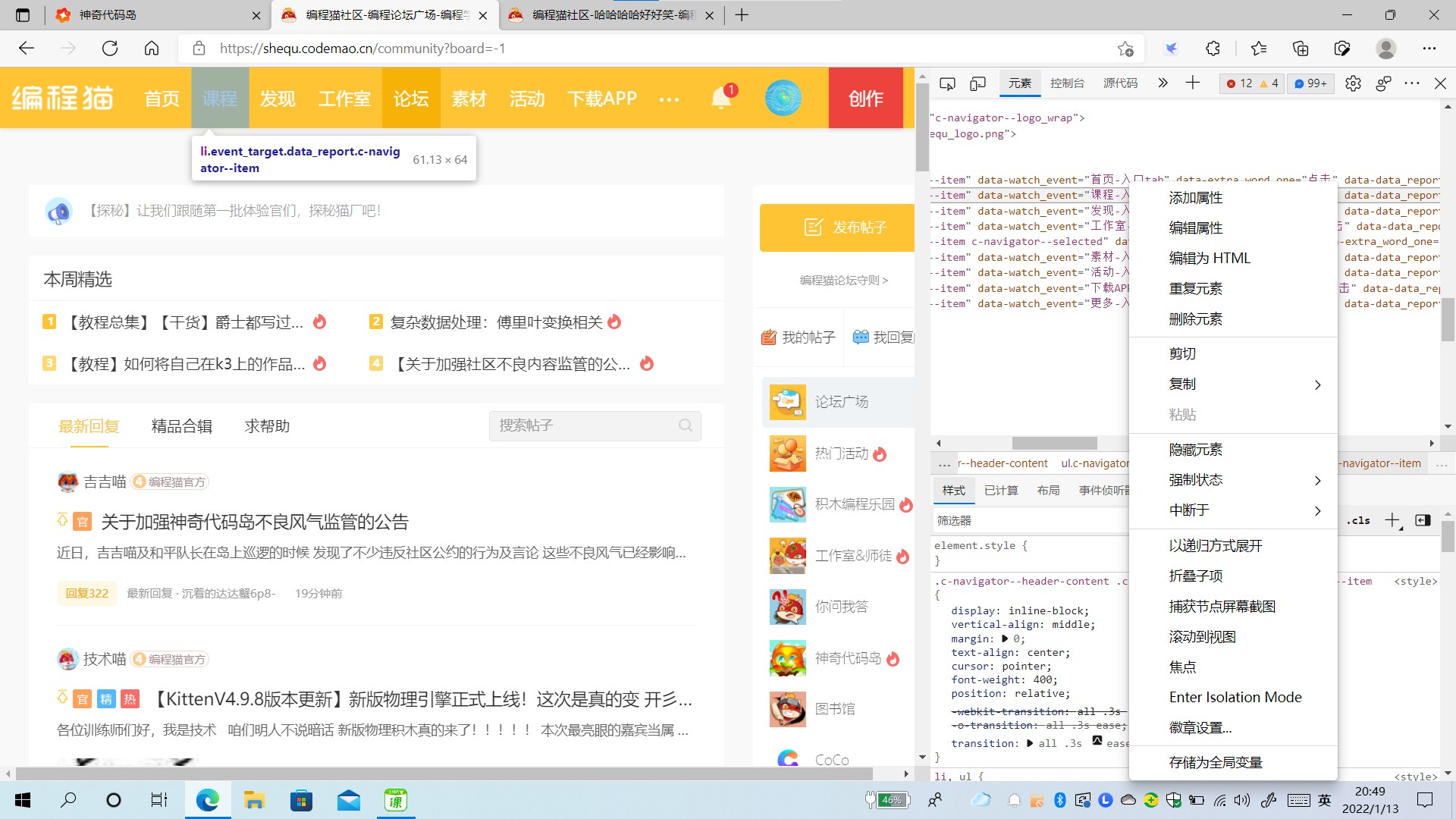Click the 筛选器 styles filter field
Viewport: 1456px width, 819px height.
(1031, 520)
